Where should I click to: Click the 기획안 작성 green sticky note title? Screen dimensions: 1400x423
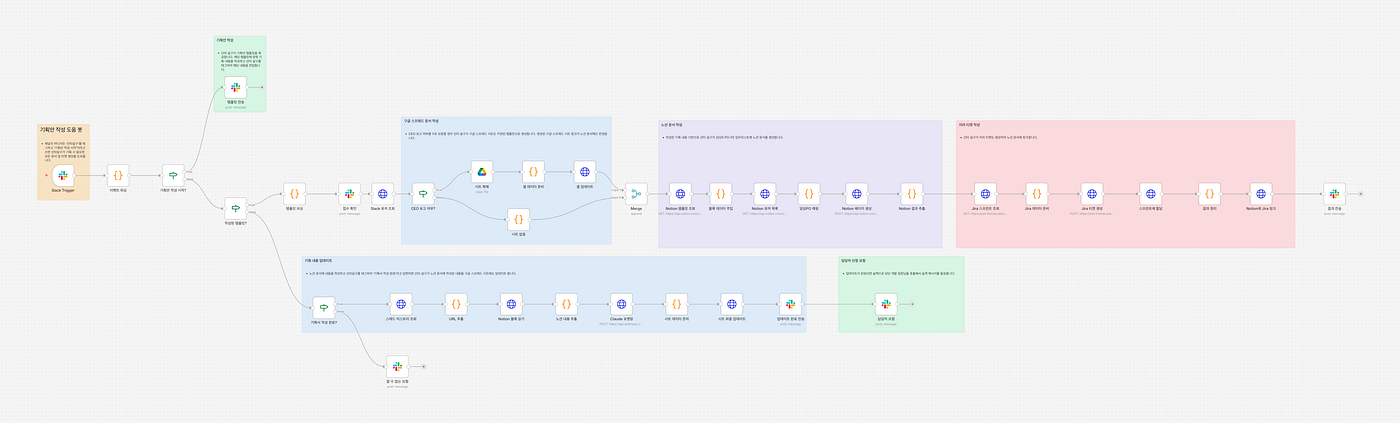point(223,40)
